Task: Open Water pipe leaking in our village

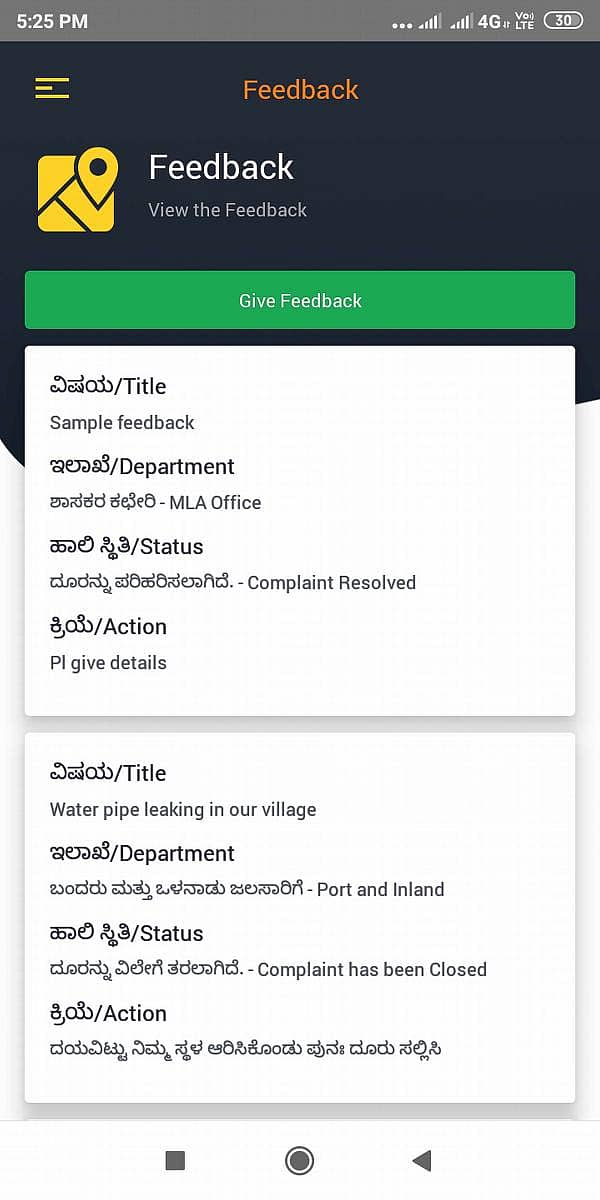Action: [183, 809]
